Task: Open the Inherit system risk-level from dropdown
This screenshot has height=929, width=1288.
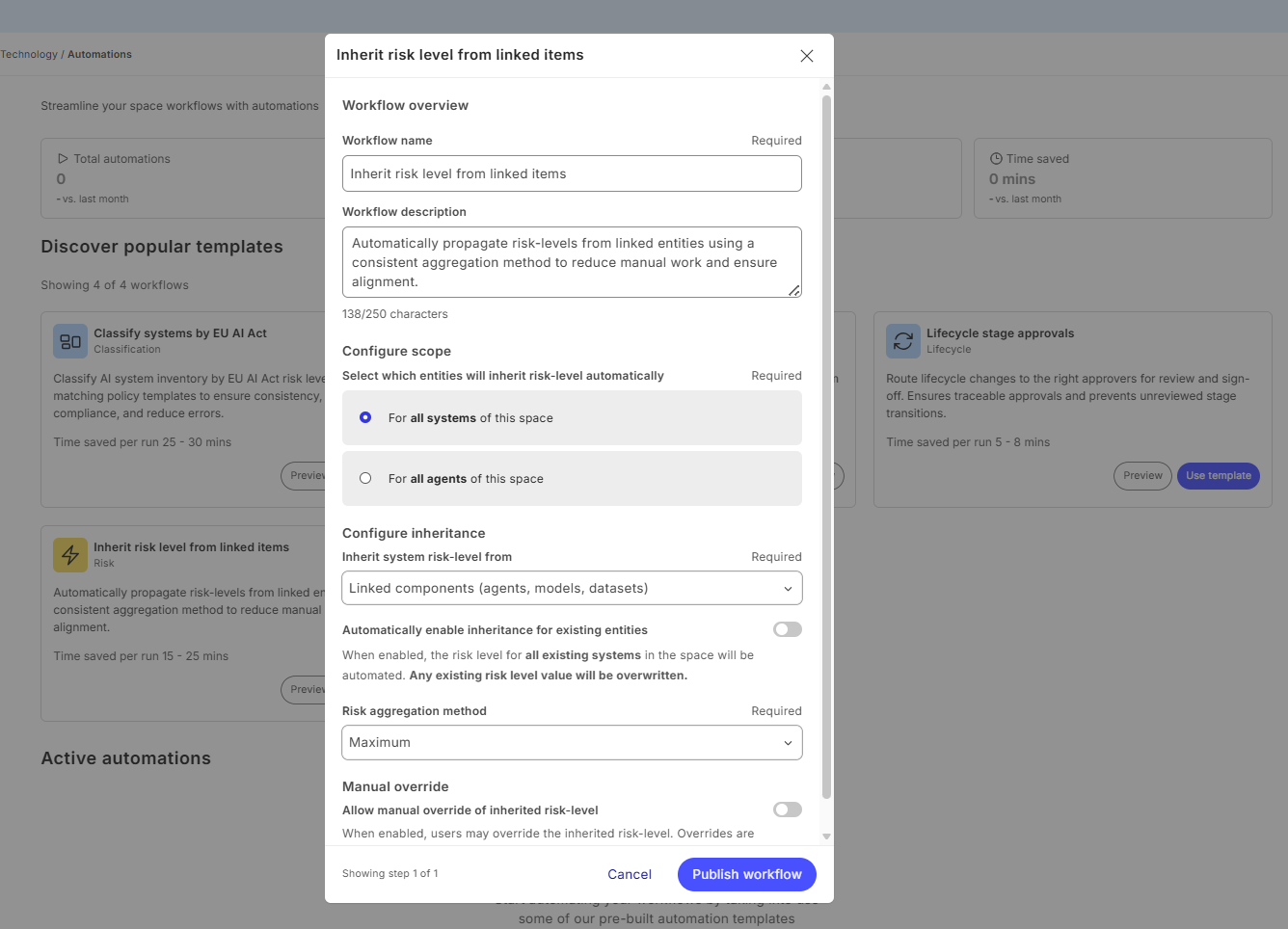Action: (572, 588)
